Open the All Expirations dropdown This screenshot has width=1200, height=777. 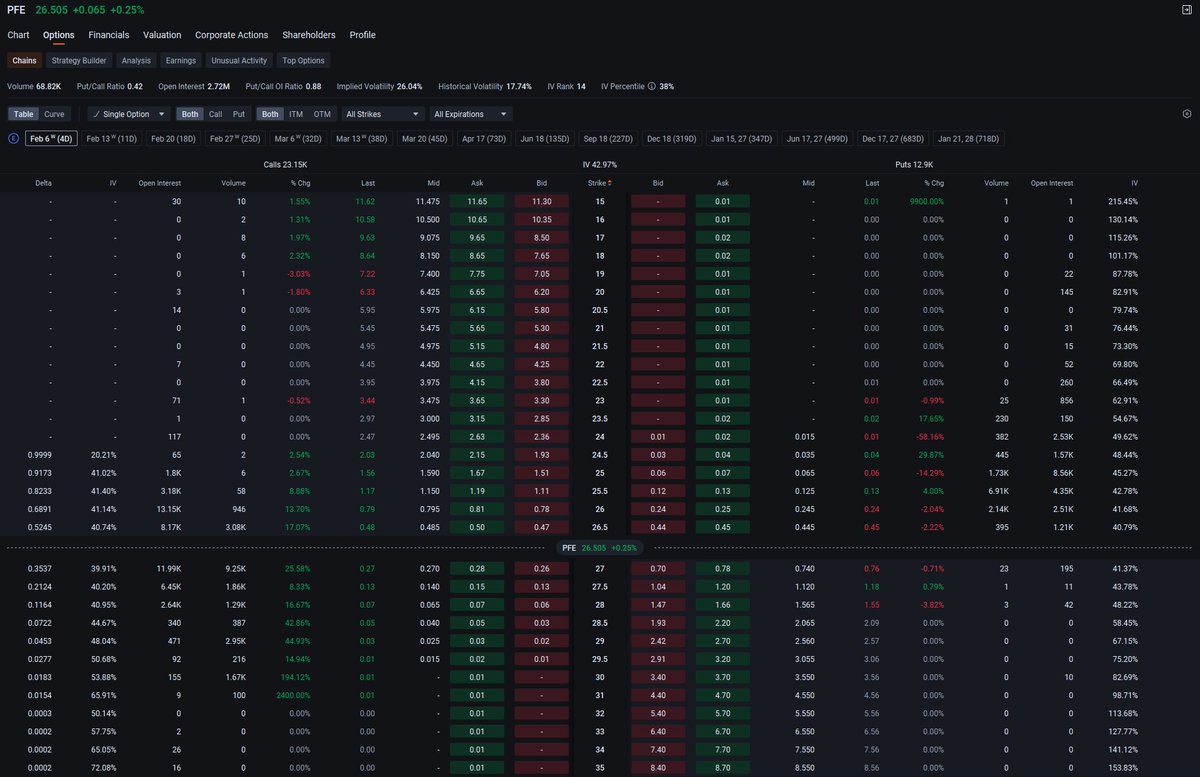point(471,114)
